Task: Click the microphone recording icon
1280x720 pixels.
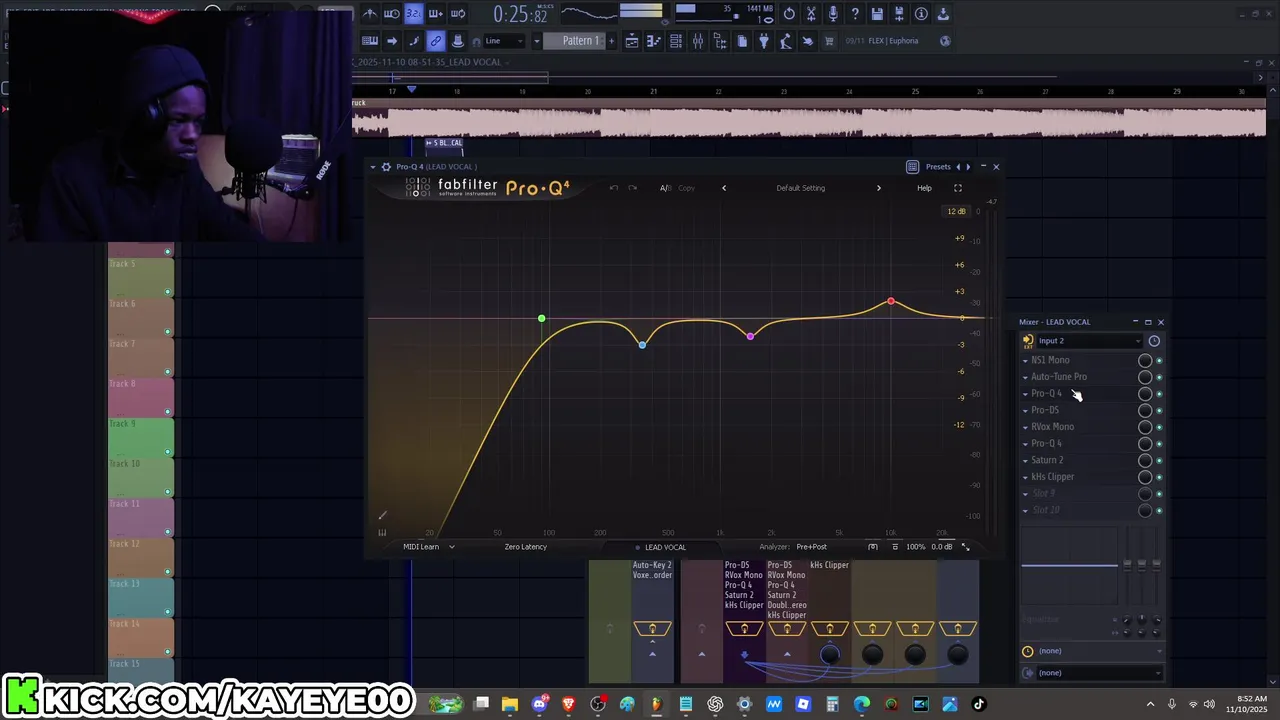Action: click(833, 14)
